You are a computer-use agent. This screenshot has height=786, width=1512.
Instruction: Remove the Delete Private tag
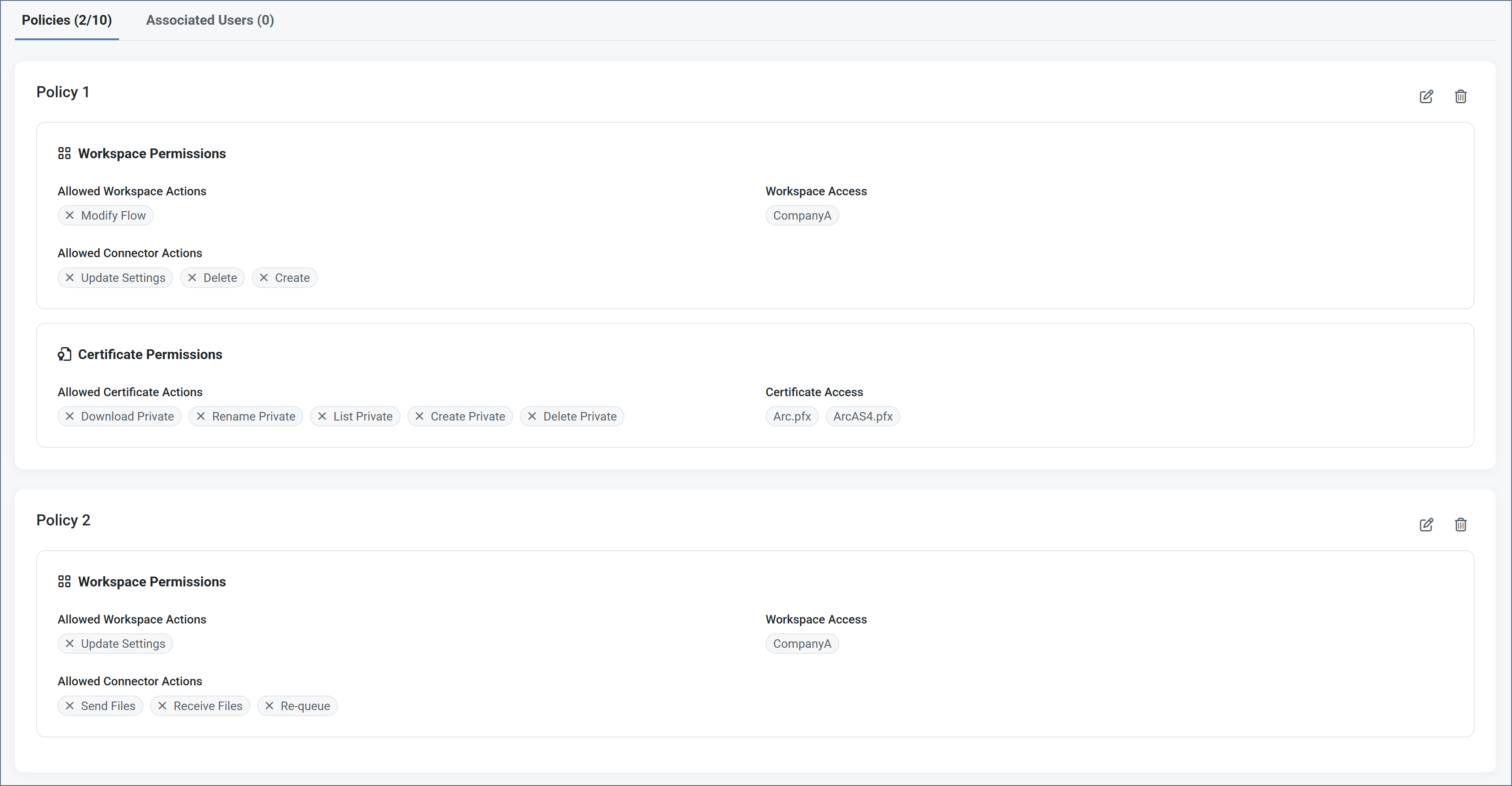pyautogui.click(x=532, y=416)
